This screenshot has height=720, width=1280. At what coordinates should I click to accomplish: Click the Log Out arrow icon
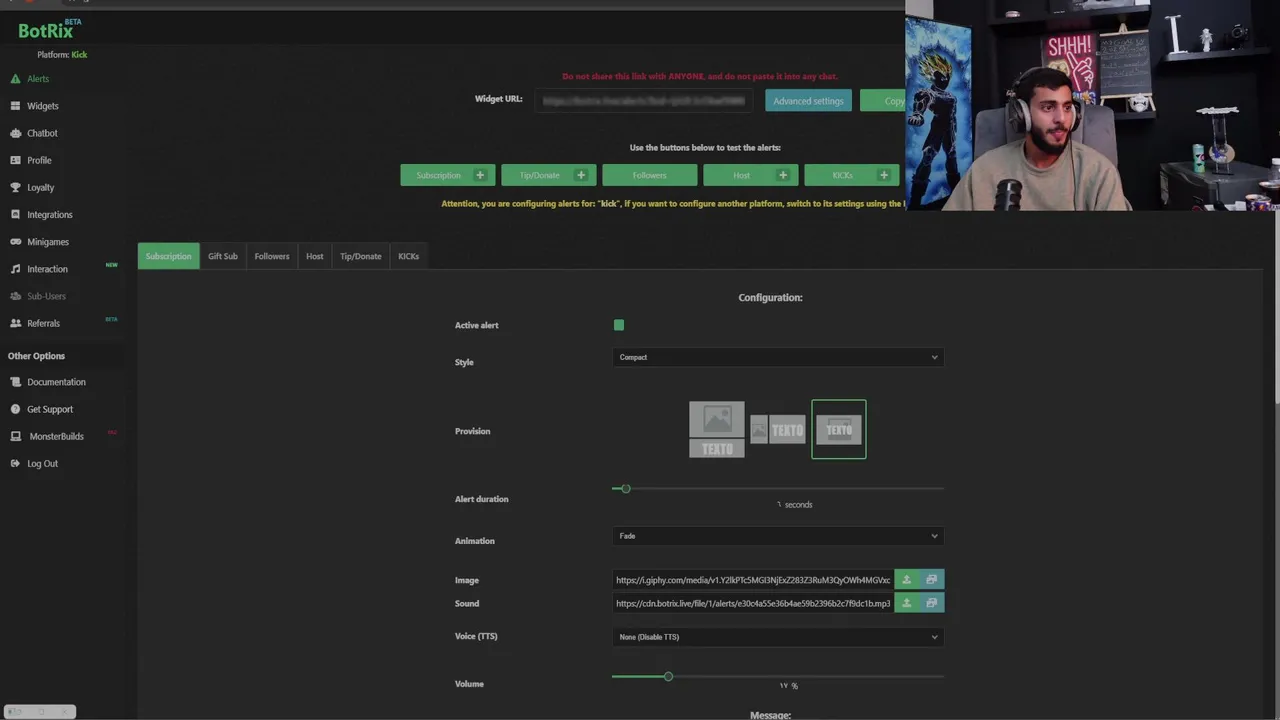tap(15, 463)
